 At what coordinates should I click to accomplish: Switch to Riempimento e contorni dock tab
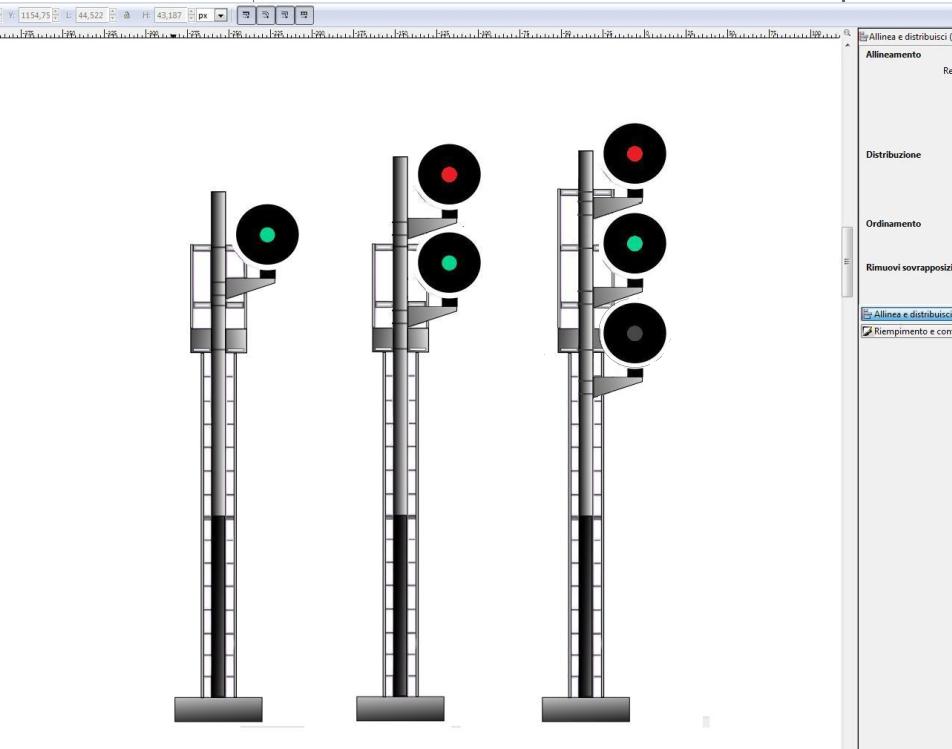pyautogui.click(x=906, y=332)
